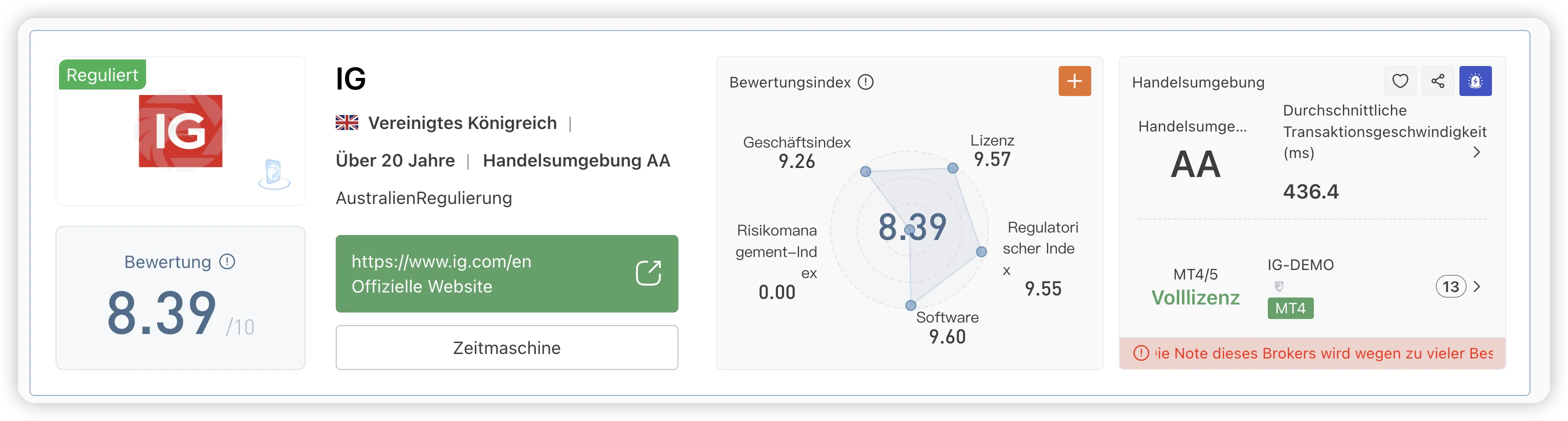
Task: Click the small badge icon below IG logo
Action: click(x=274, y=174)
